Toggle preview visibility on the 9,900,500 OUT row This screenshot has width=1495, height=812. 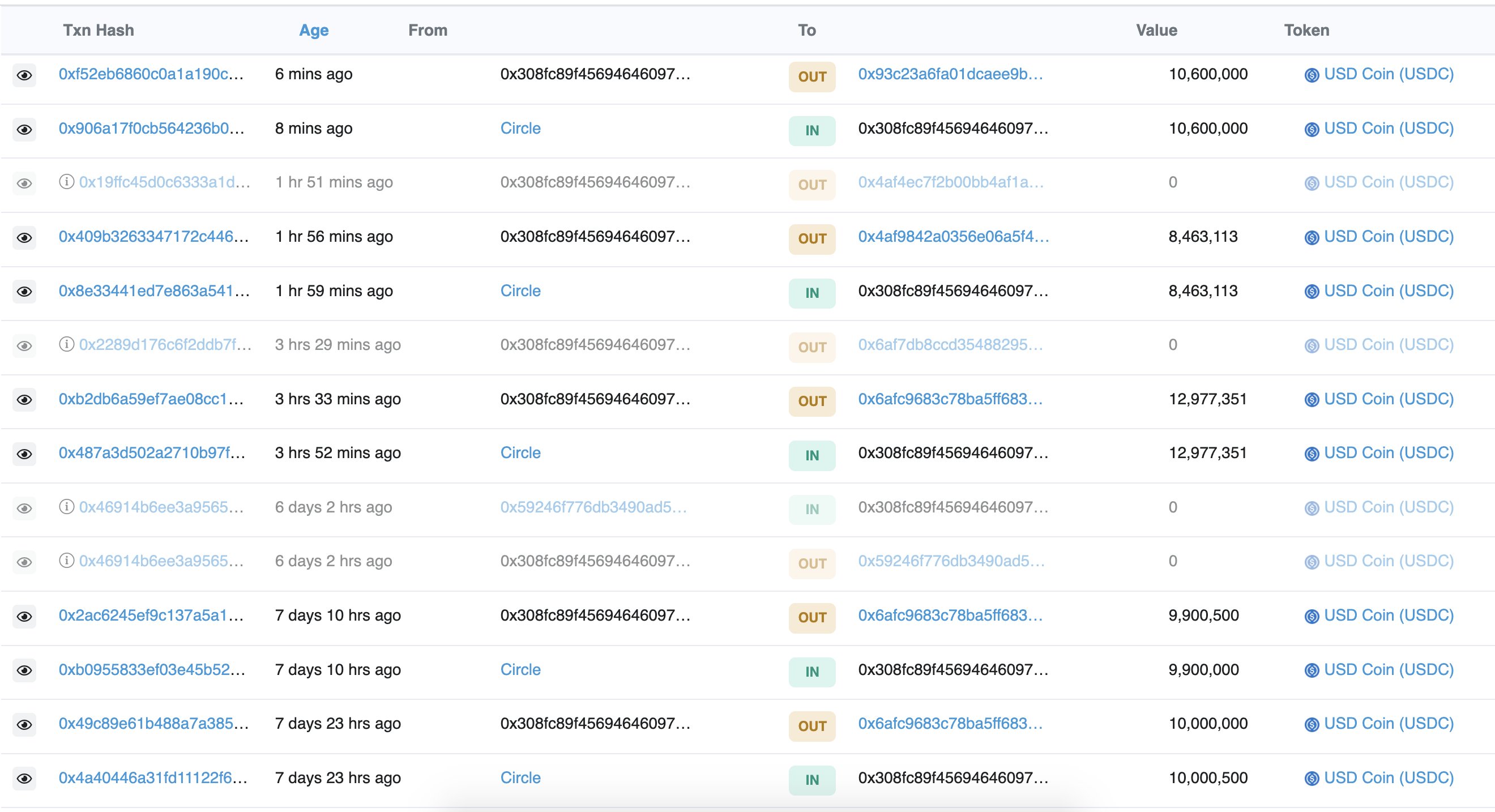(24, 616)
